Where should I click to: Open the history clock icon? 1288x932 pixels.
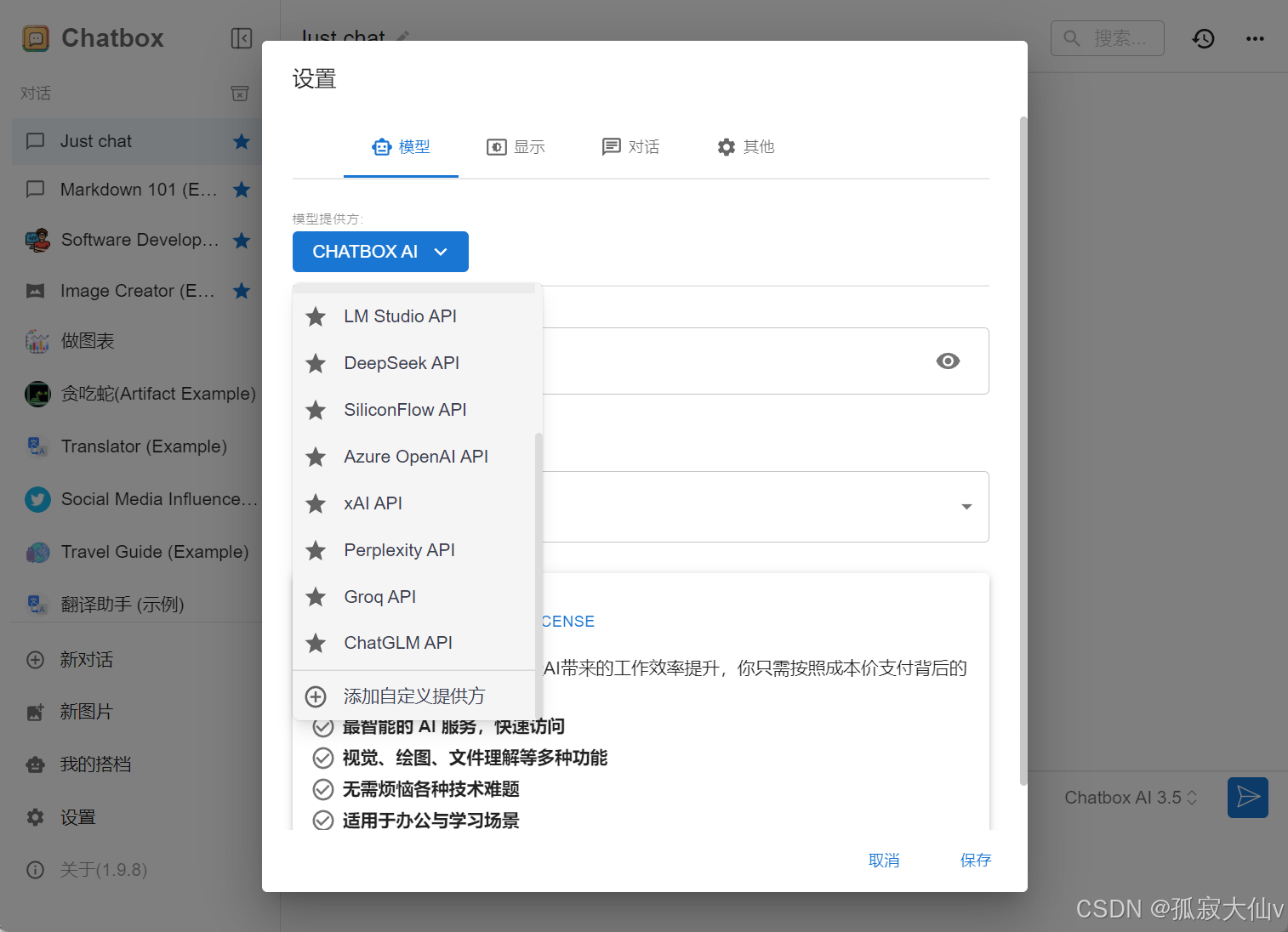click(1203, 38)
